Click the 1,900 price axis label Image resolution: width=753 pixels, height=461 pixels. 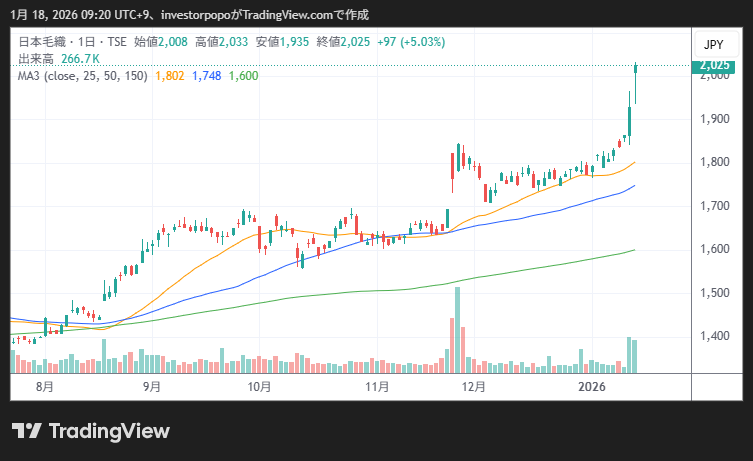pyautogui.click(x=713, y=119)
